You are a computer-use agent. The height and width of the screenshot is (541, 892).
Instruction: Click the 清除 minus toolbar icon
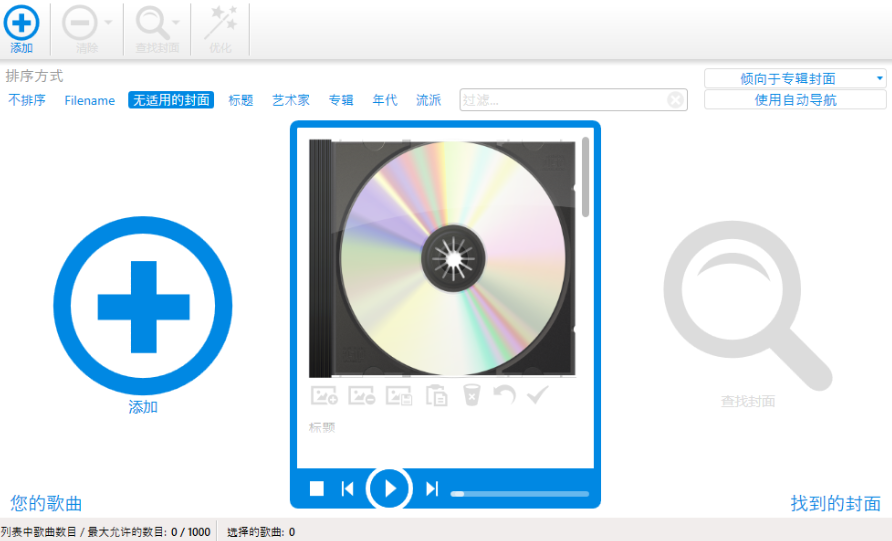(80, 23)
